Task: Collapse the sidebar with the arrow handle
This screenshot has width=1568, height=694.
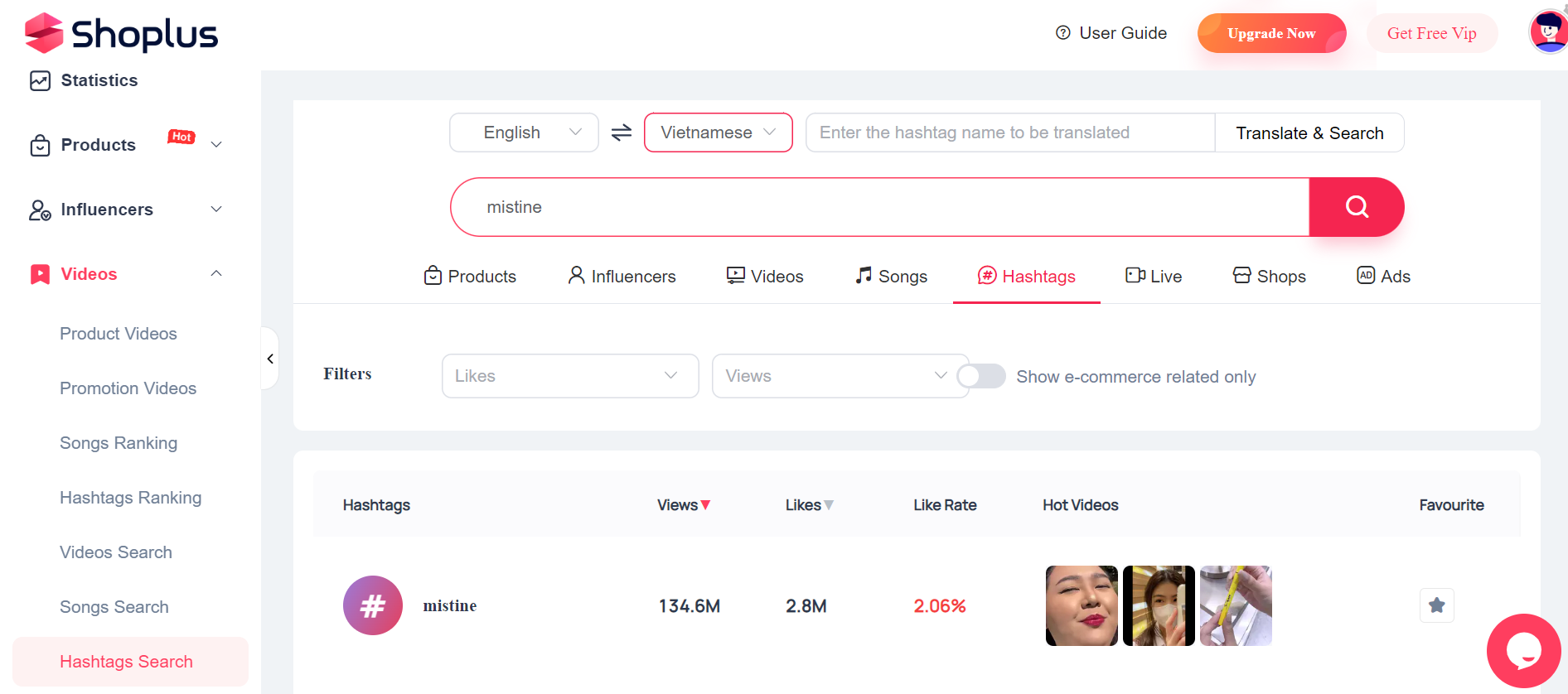Action: coord(270,359)
